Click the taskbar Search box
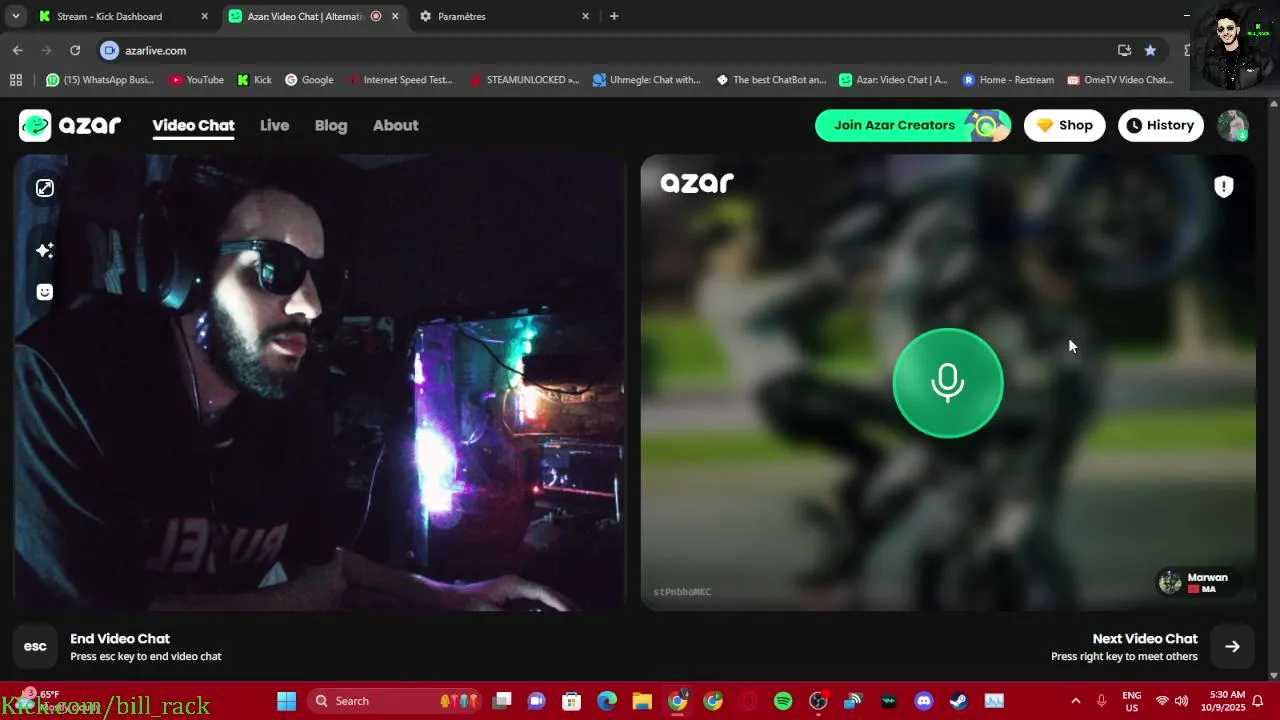This screenshot has width=1280, height=720. point(395,701)
